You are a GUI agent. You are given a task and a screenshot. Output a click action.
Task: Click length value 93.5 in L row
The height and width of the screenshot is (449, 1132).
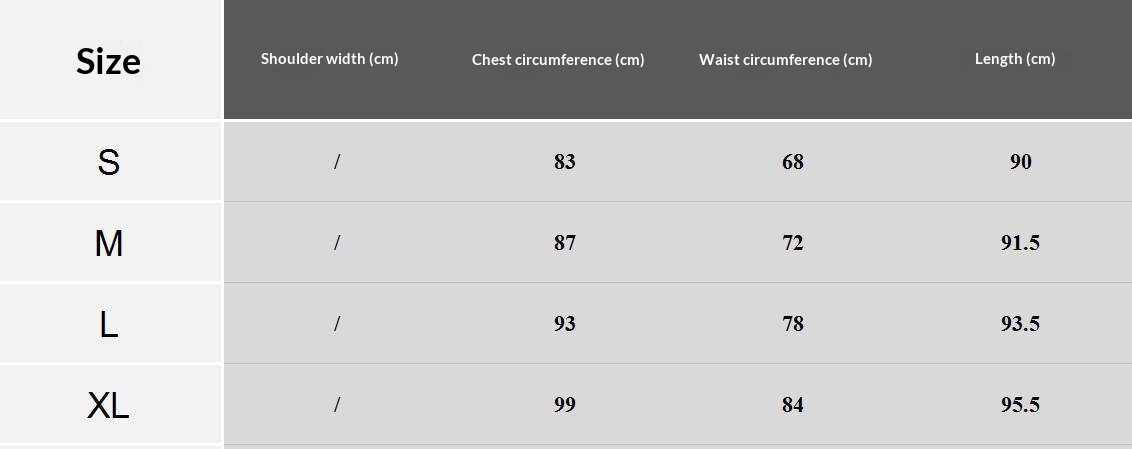(1021, 324)
